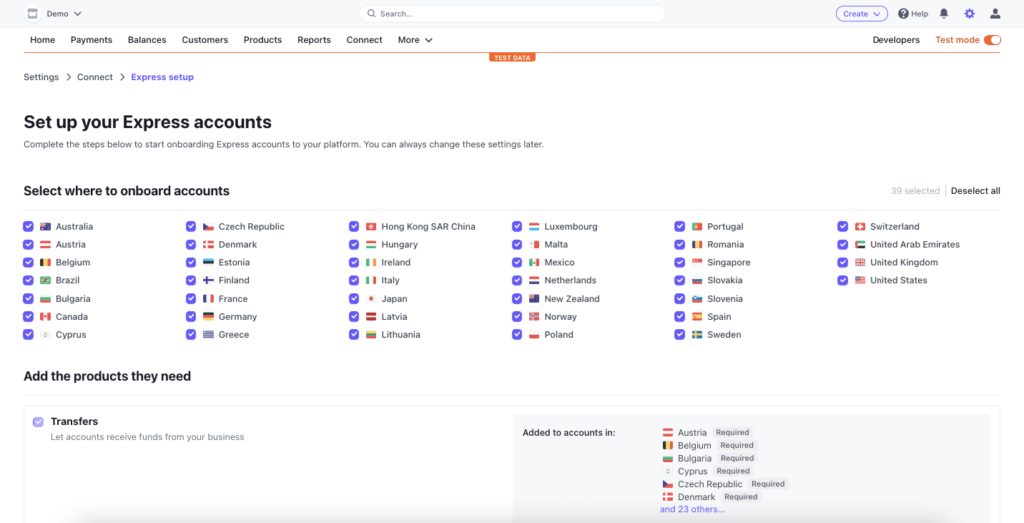Click the Poland label
This screenshot has width=1024, height=523.
[x=558, y=334]
